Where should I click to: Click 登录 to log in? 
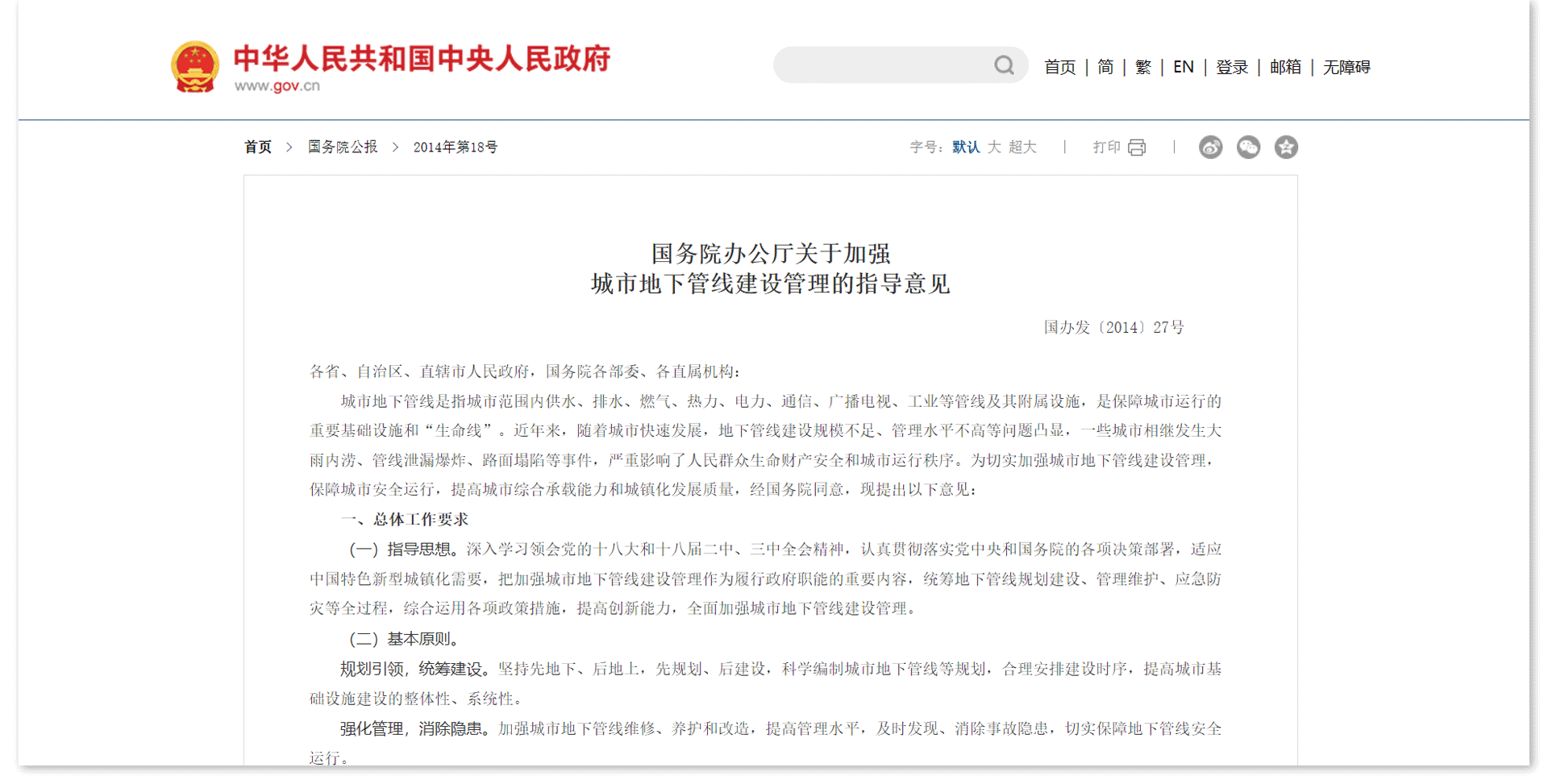1231,67
